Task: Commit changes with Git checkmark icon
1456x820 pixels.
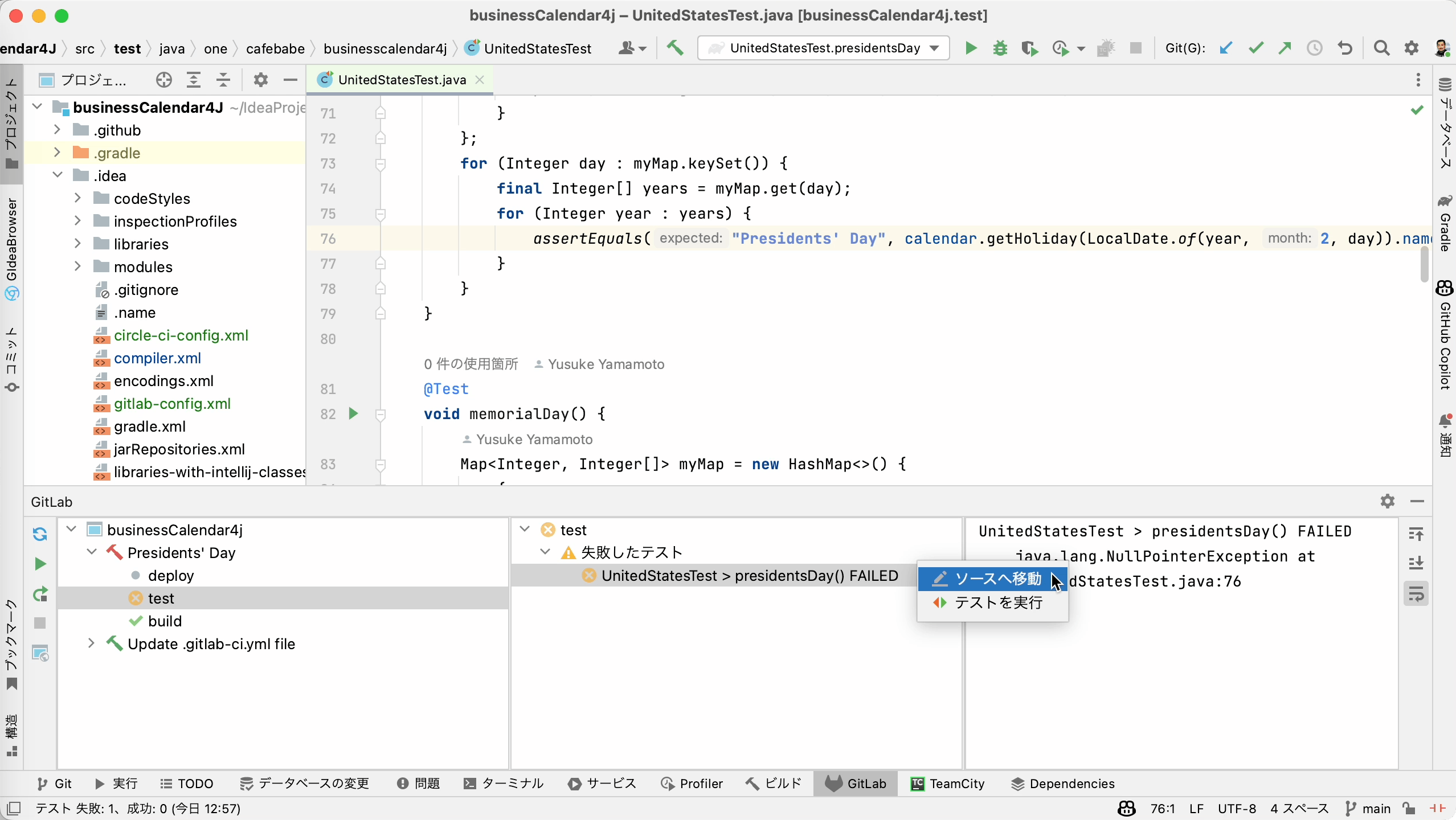Action: tap(1255, 48)
